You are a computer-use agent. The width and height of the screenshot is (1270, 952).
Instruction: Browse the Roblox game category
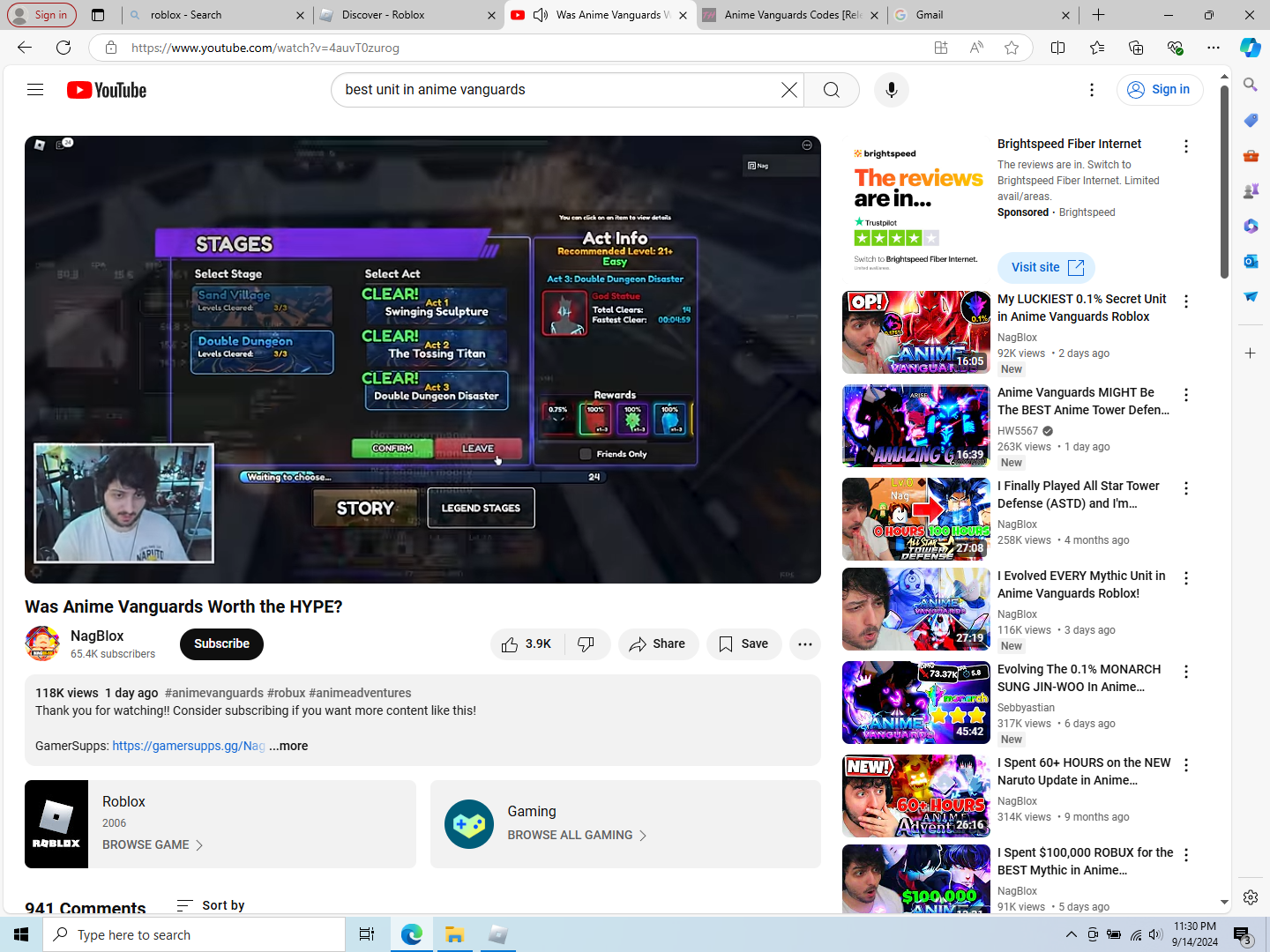click(153, 844)
